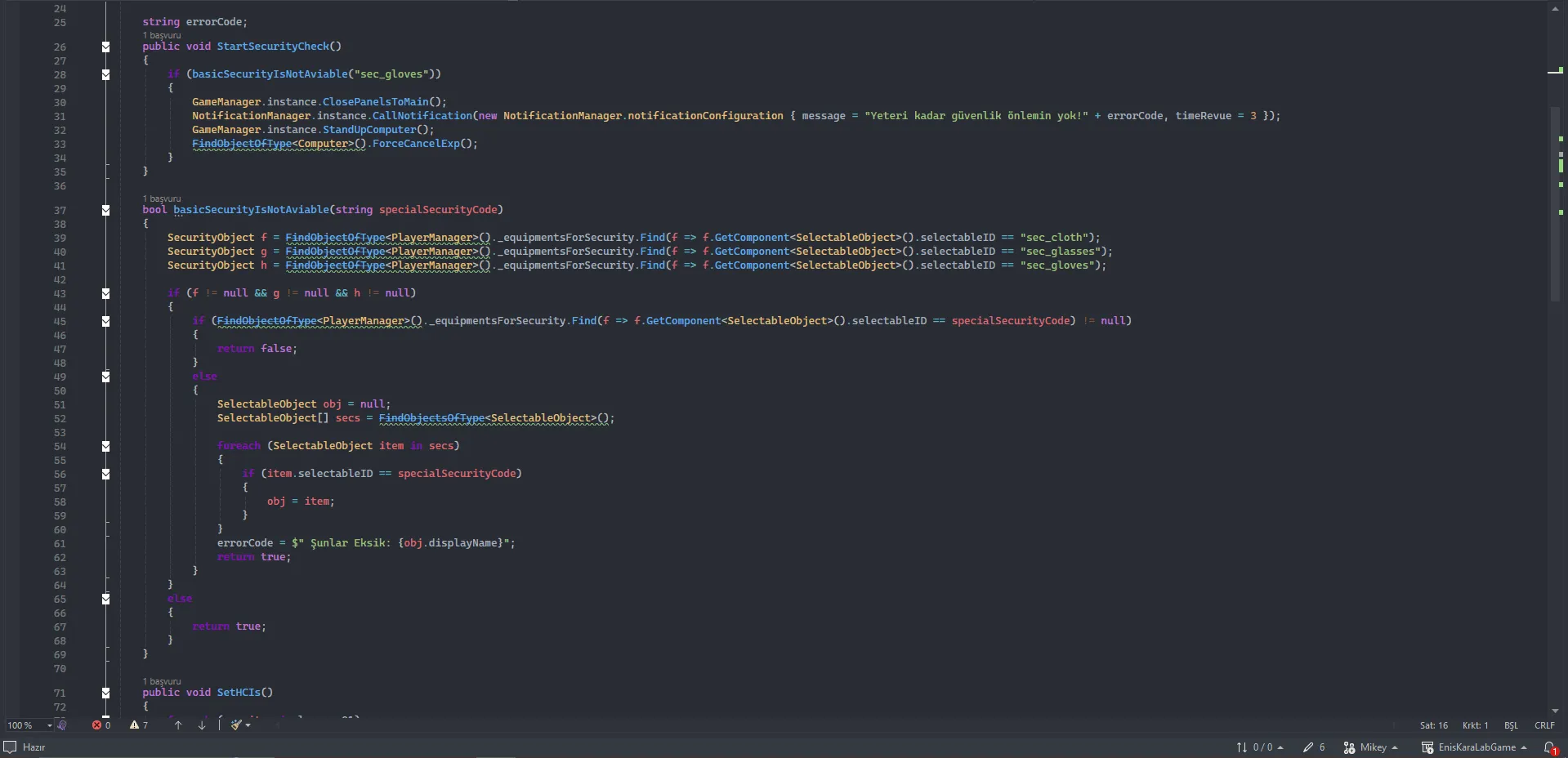Click the red error count icon
The height and width of the screenshot is (758, 1568).
pyautogui.click(x=97, y=725)
